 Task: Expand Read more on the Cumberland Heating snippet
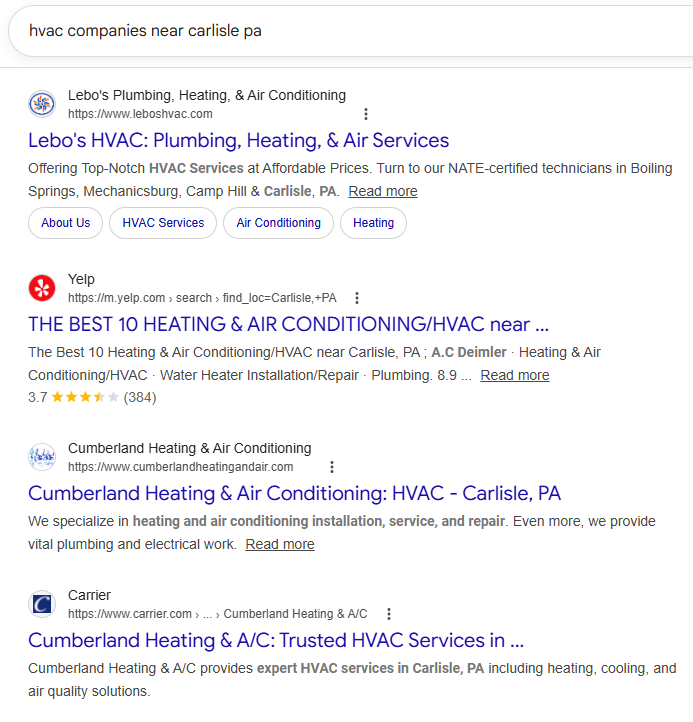[280, 544]
